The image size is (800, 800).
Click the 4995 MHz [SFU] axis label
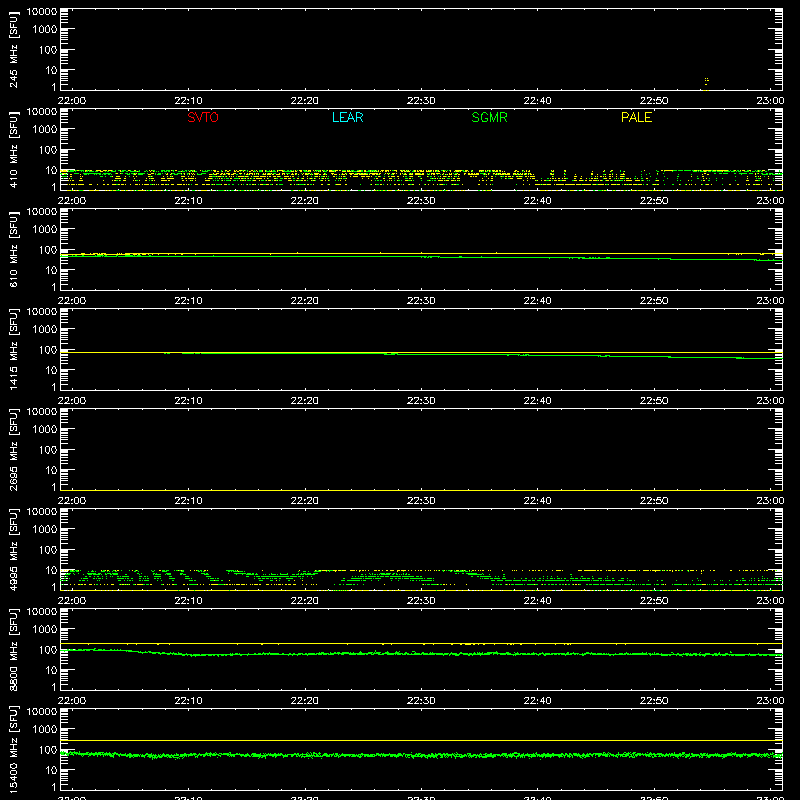13,549
